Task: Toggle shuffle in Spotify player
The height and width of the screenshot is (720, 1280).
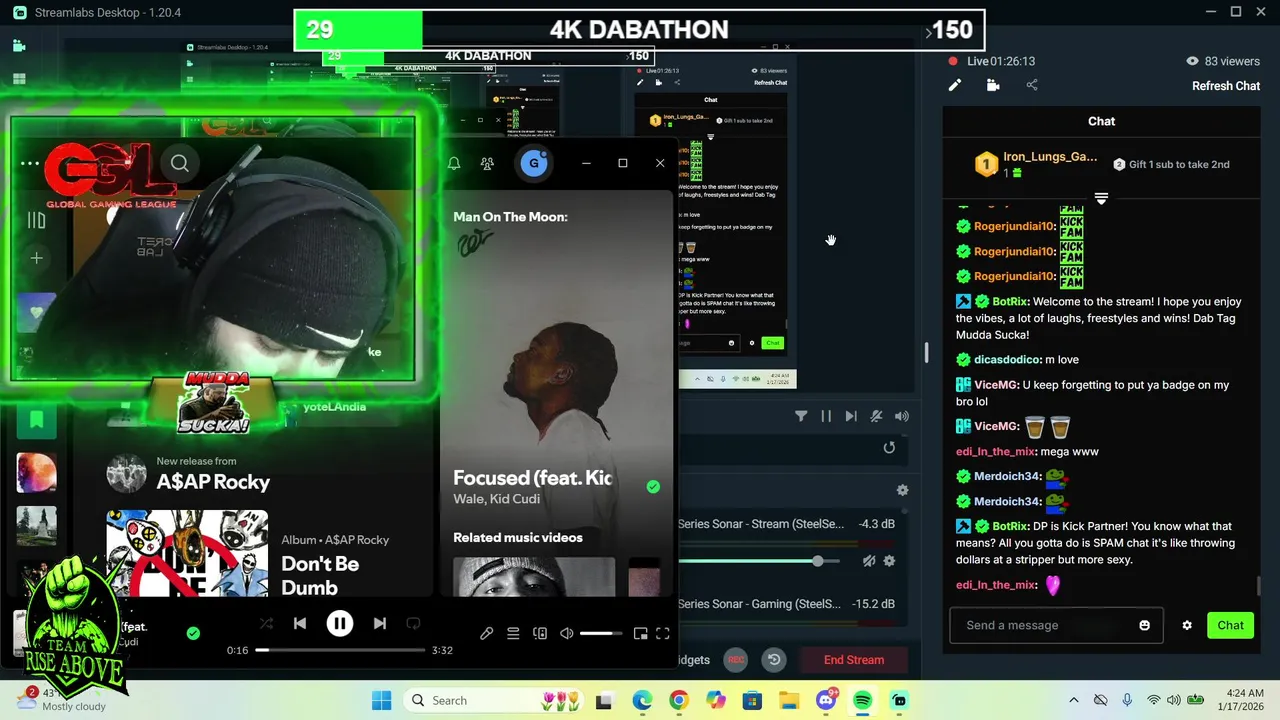Action: point(266,623)
